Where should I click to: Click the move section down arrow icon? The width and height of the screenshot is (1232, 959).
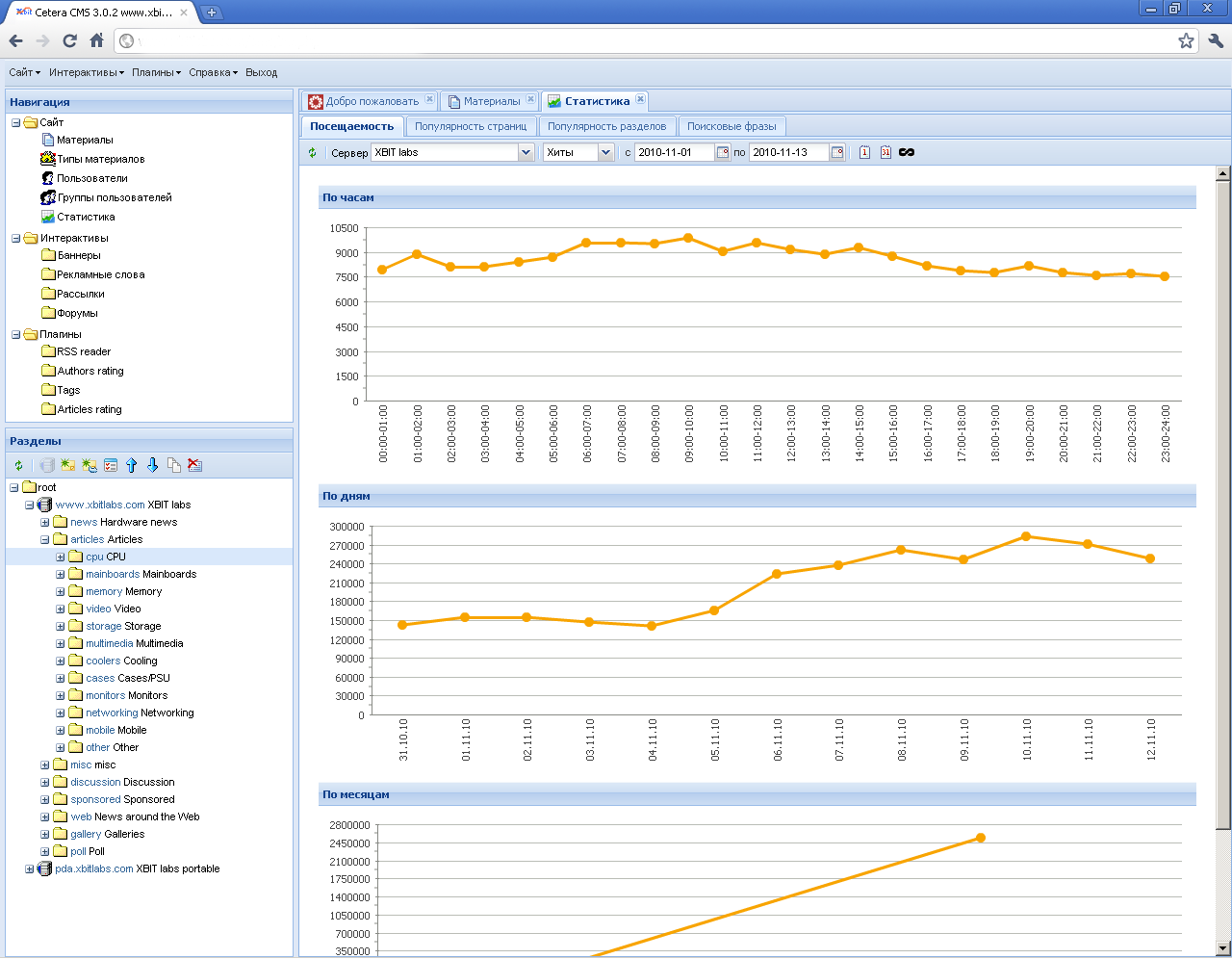point(153,466)
